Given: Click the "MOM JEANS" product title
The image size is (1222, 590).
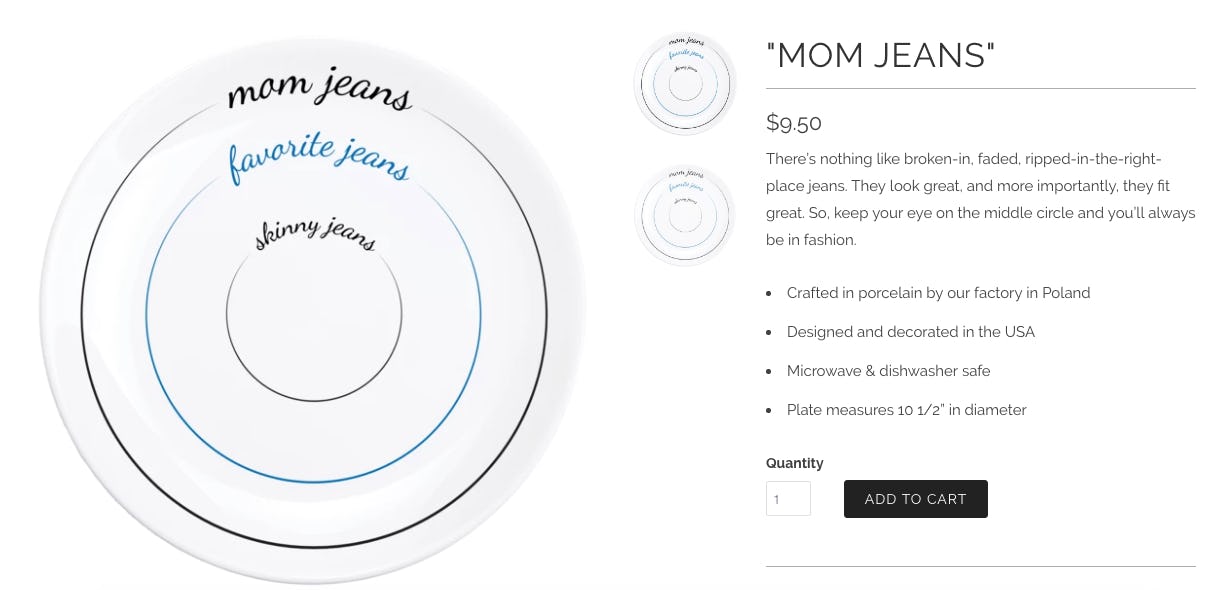Looking at the screenshot, I should (x=881, y=56).
